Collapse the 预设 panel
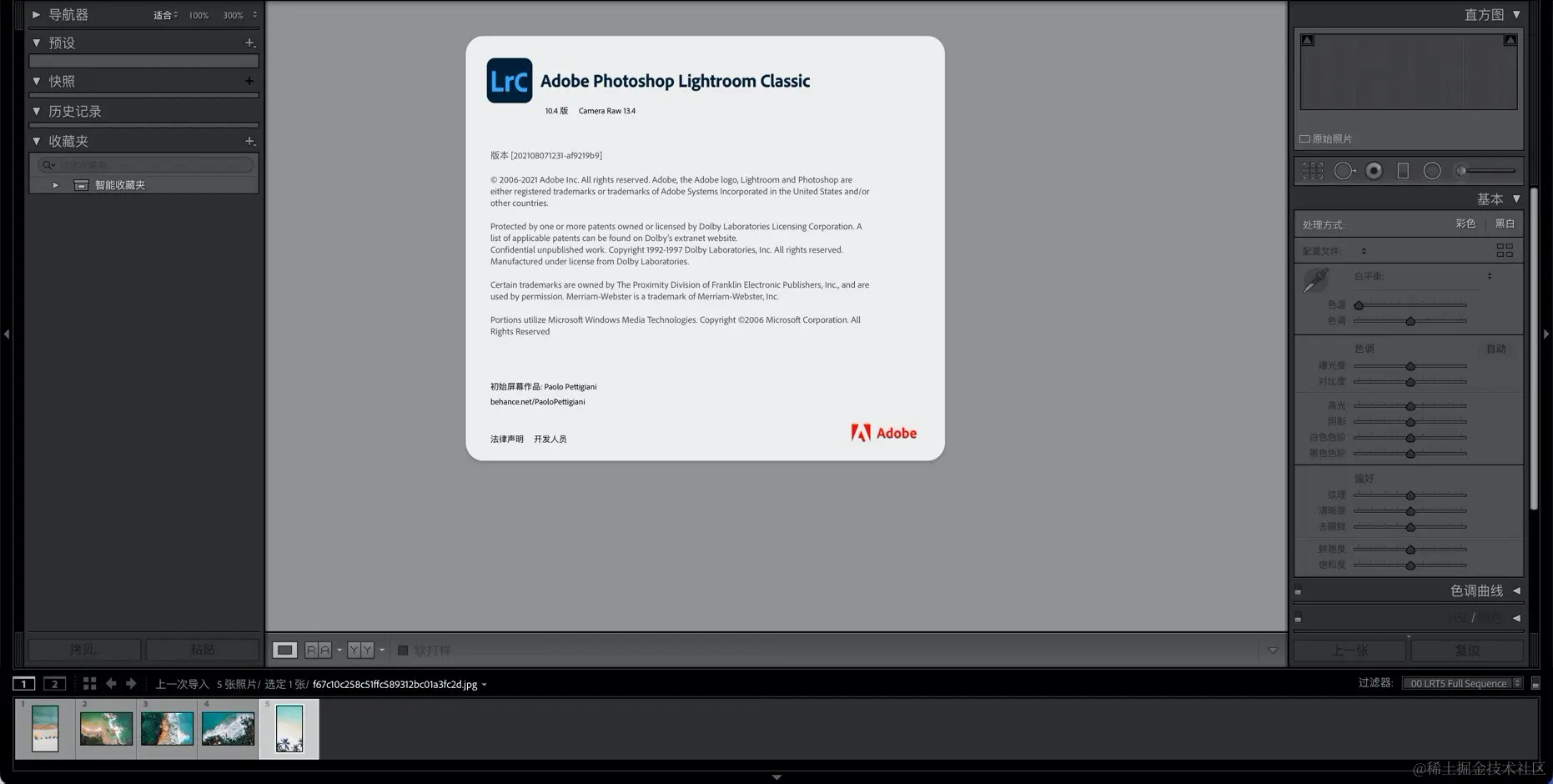Screen dimensions: 1553x784 click(36, 43)
